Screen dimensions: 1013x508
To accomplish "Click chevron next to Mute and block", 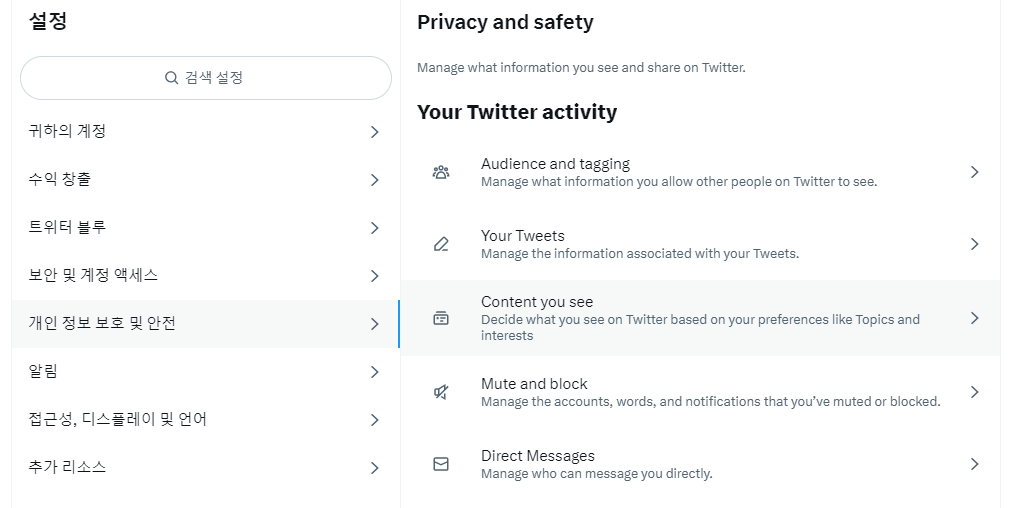I will pyautogui.click(x=974, y=392).
